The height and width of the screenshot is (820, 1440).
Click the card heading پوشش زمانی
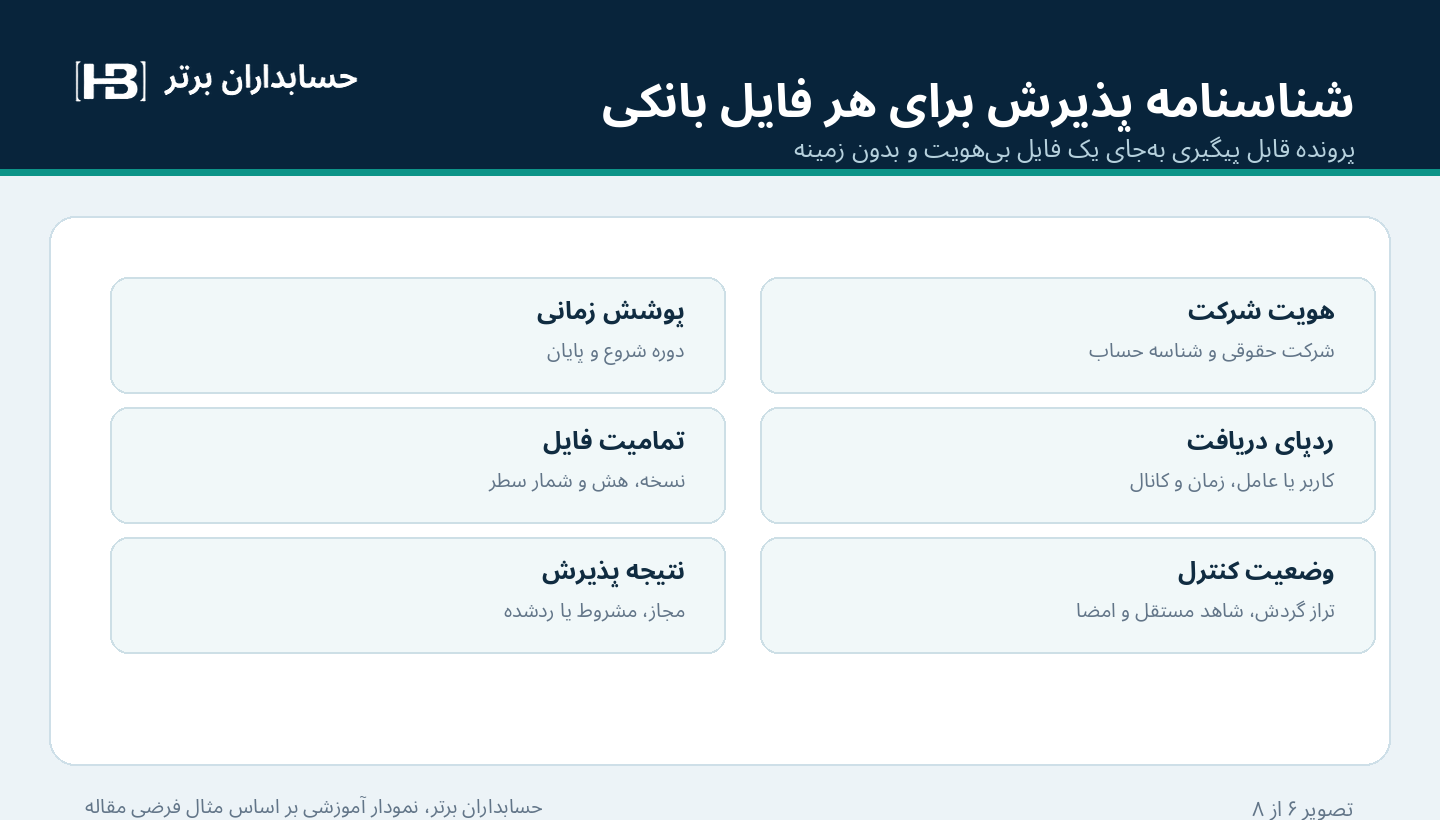coord(611,311)
